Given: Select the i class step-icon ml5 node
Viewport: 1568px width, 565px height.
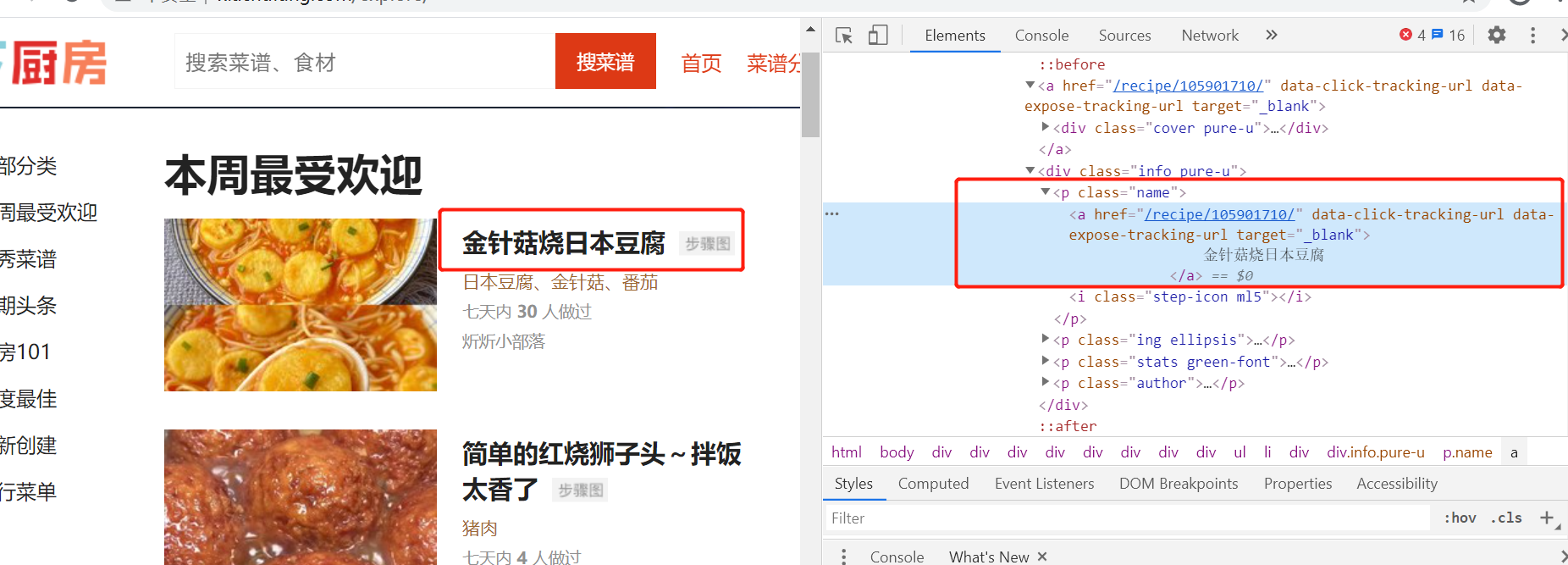Looking at the screenshot, I should click(1190, 296).
